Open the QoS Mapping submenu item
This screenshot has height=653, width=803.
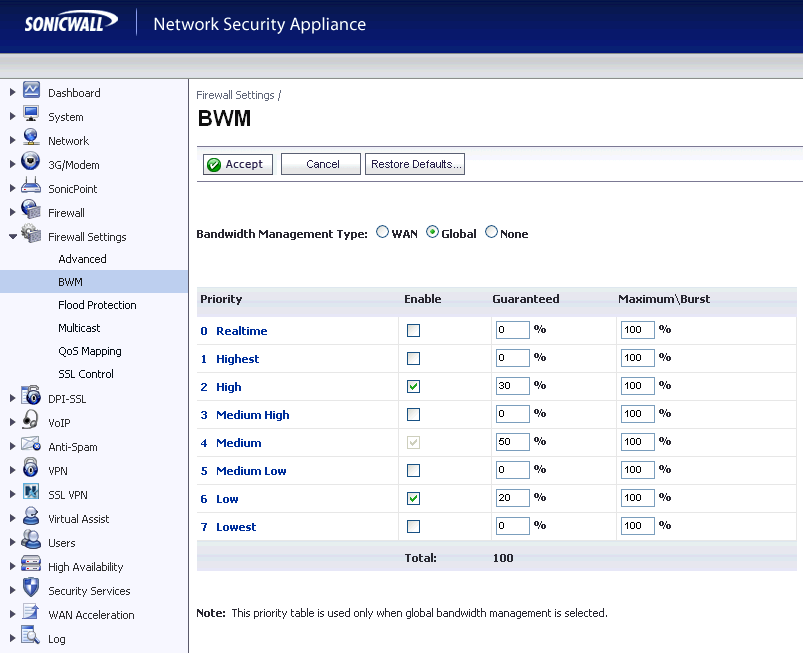coord(90,351)
